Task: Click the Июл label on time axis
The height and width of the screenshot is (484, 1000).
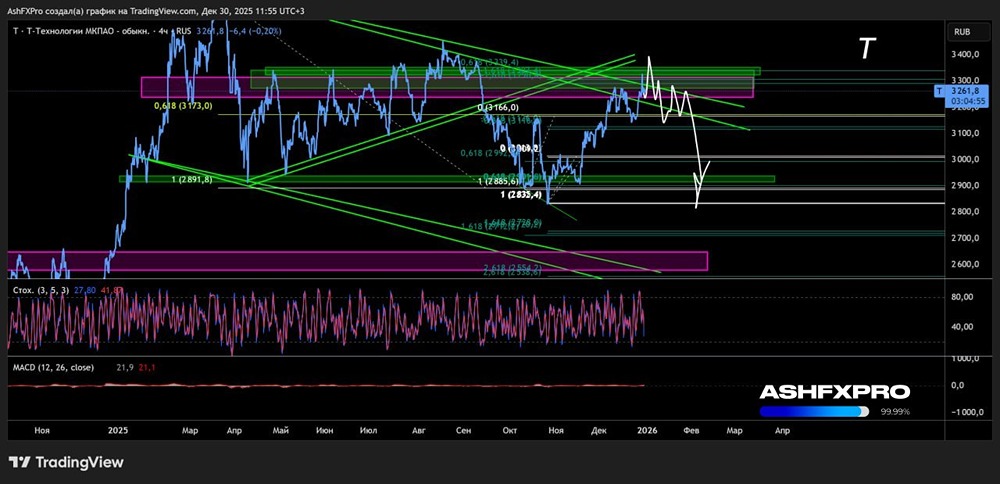Action: pos(369,430)
